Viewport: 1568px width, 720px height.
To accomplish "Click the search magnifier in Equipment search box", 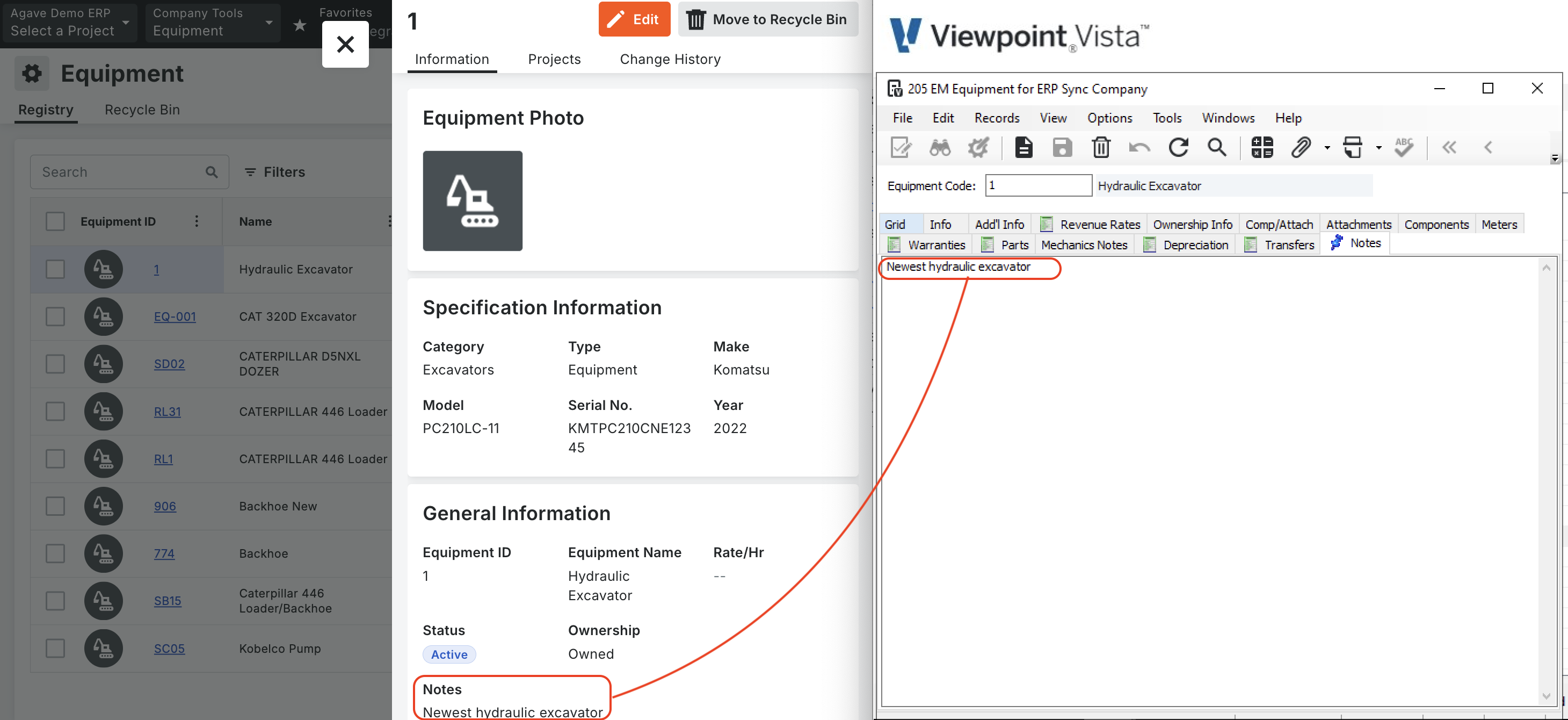I will pyautogui.click(x=211, y=172).
